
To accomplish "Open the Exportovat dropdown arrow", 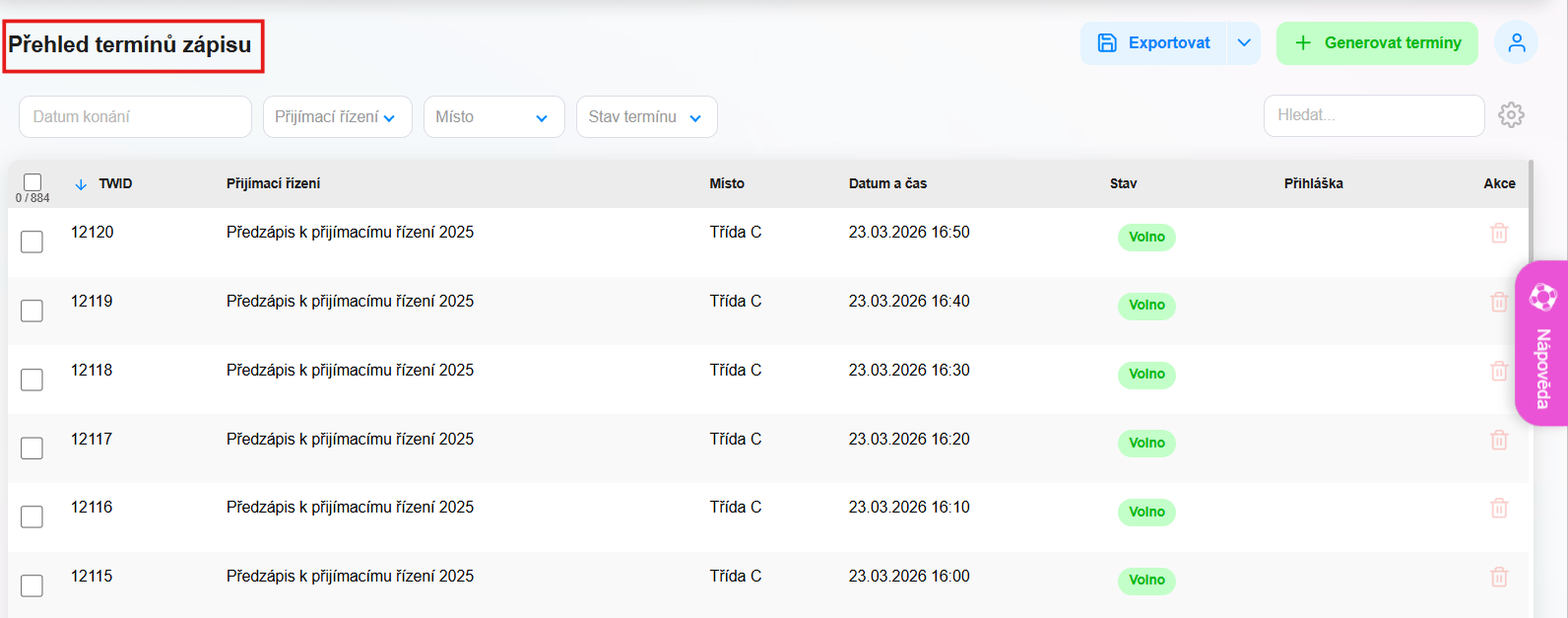I will click(x=1244, y=43).
